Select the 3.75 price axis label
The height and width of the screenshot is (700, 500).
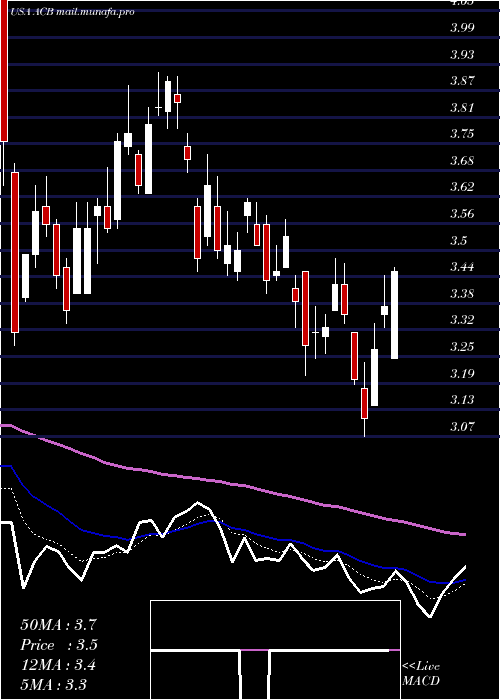click(462, 134)
